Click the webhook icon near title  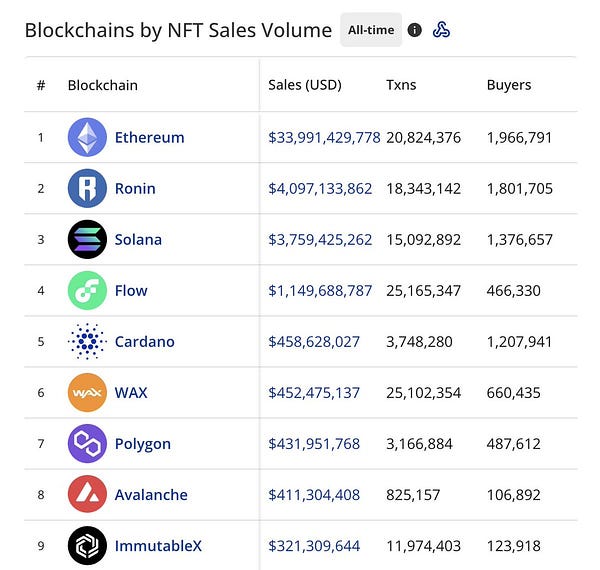[441, 30]
